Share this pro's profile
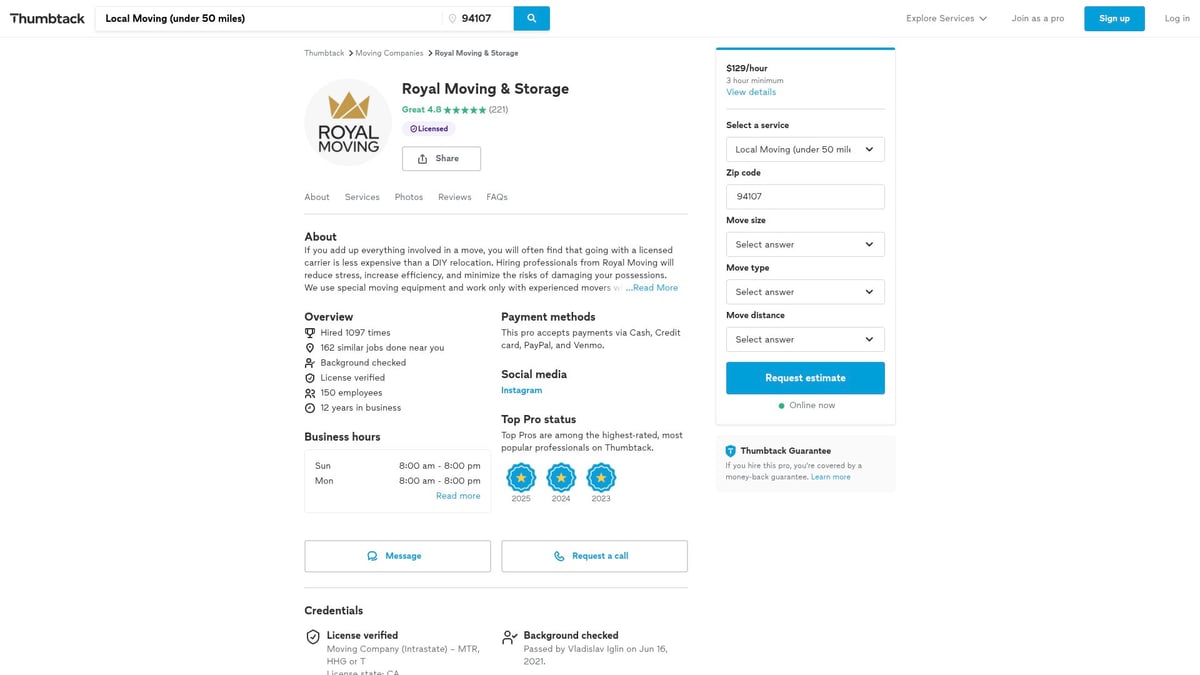Screen dimensions: 1200x675 click(441, 159)
